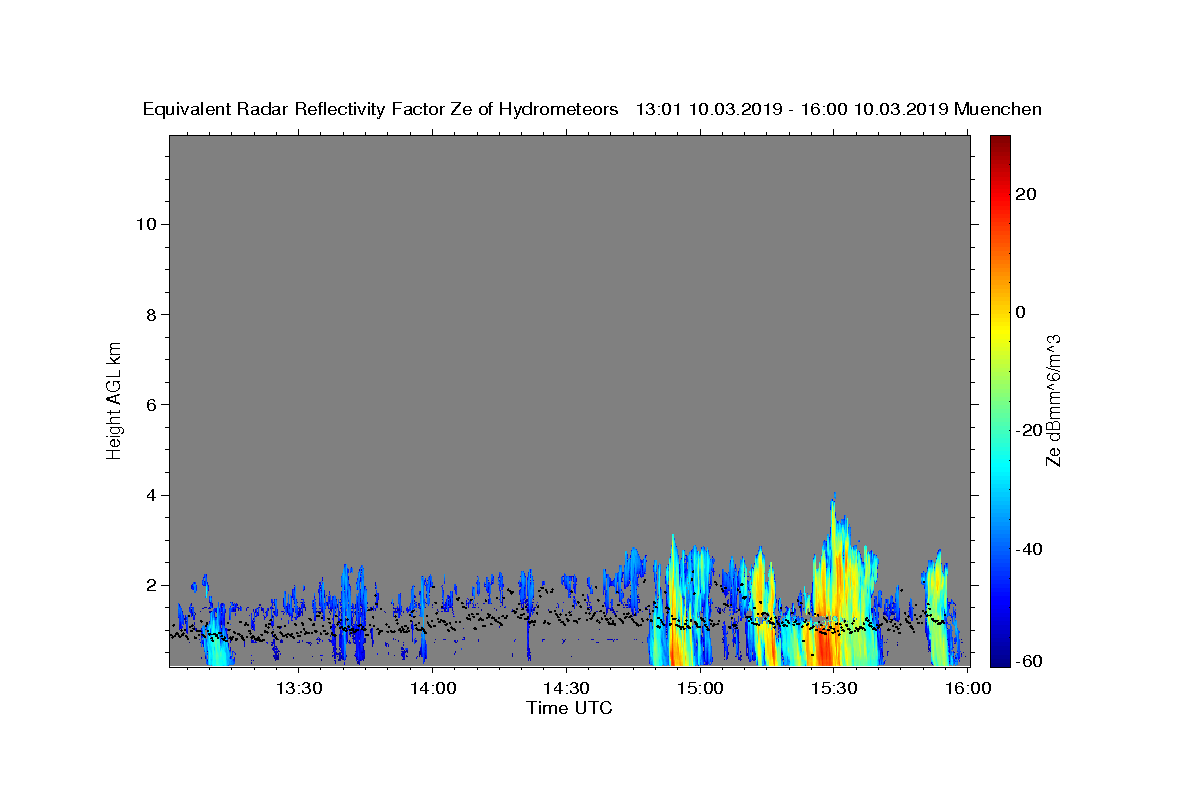Click the 14:00 time tick label
This screenshot has width=1200, height=800.
pos(433,688)
